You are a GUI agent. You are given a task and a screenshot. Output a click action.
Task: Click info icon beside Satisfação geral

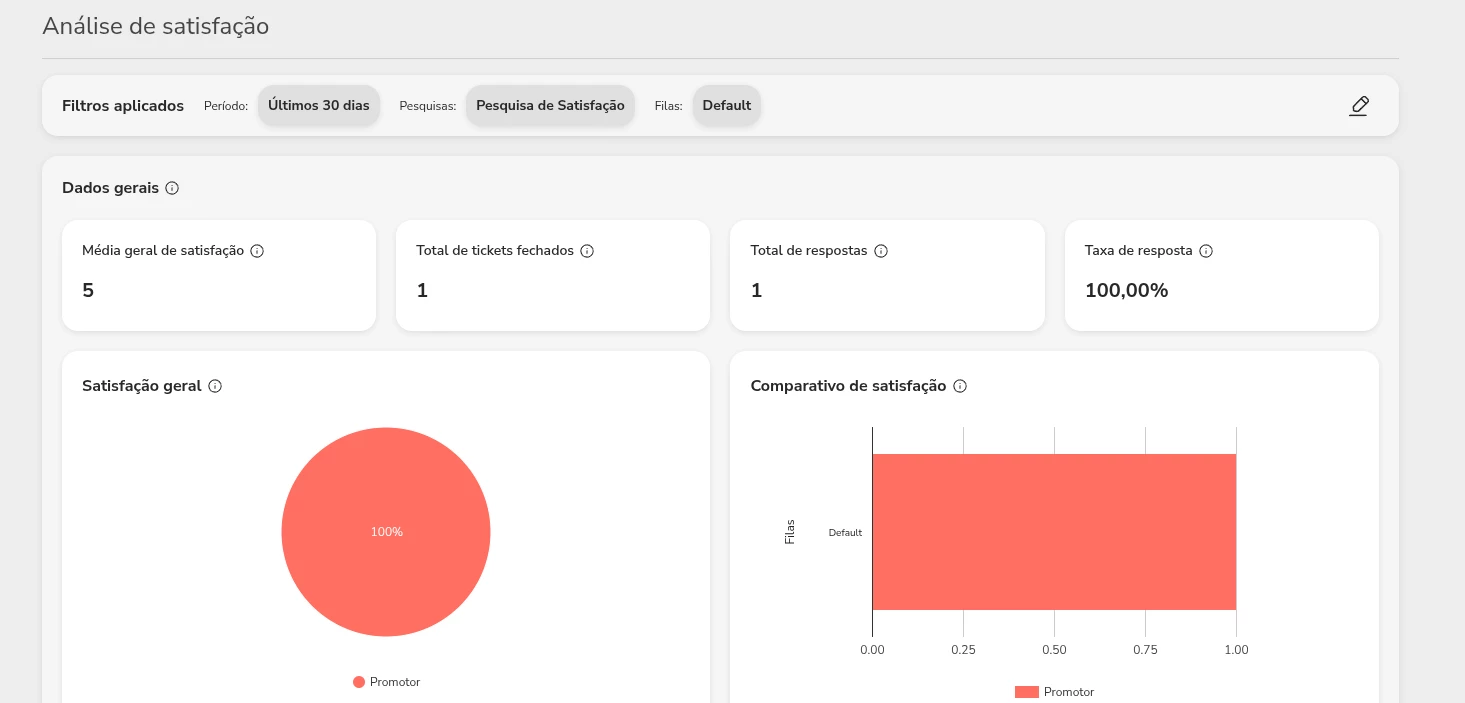pos(215,386)
